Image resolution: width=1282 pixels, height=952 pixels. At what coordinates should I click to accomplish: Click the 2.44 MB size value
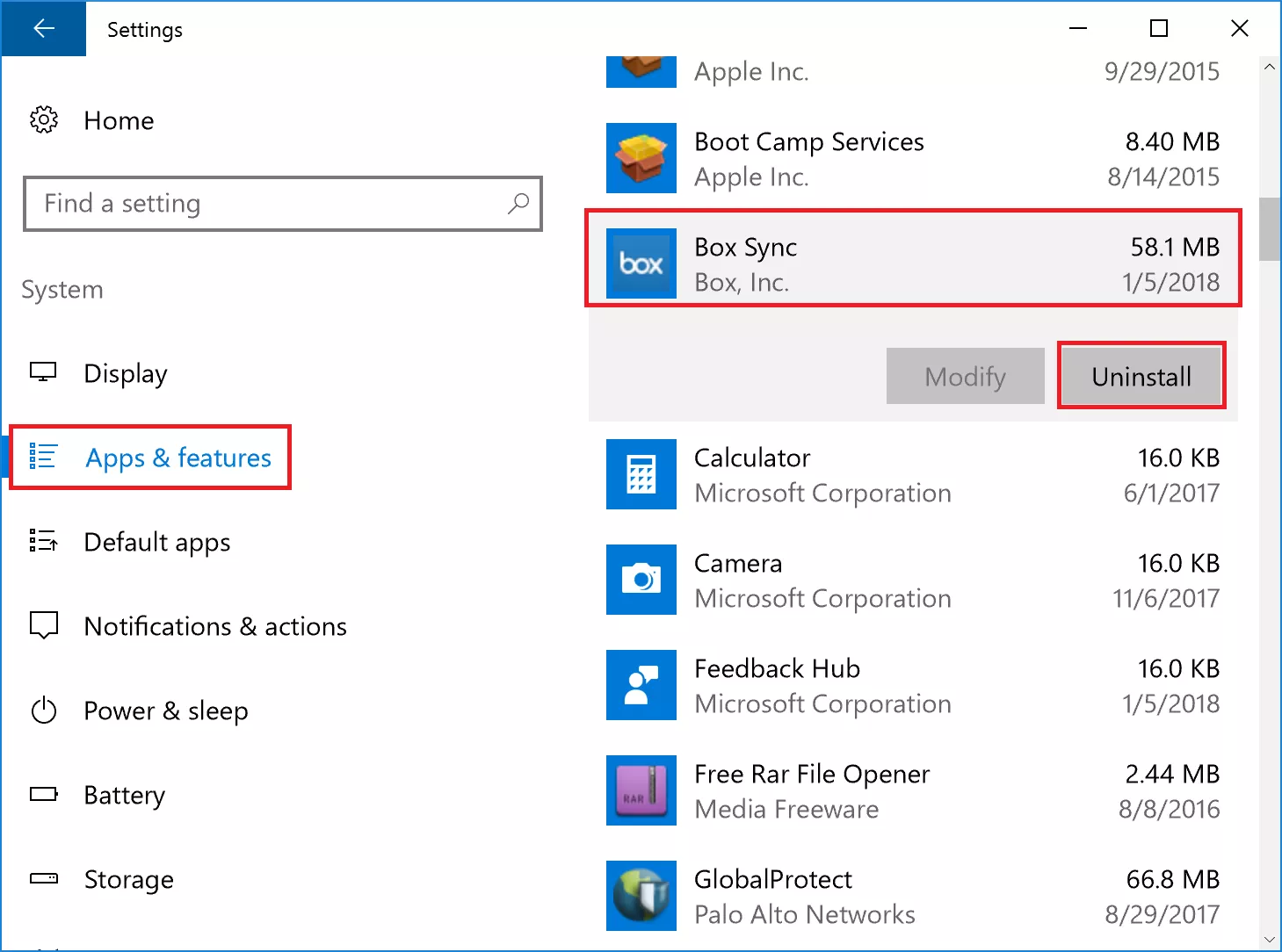(1172, 774)
